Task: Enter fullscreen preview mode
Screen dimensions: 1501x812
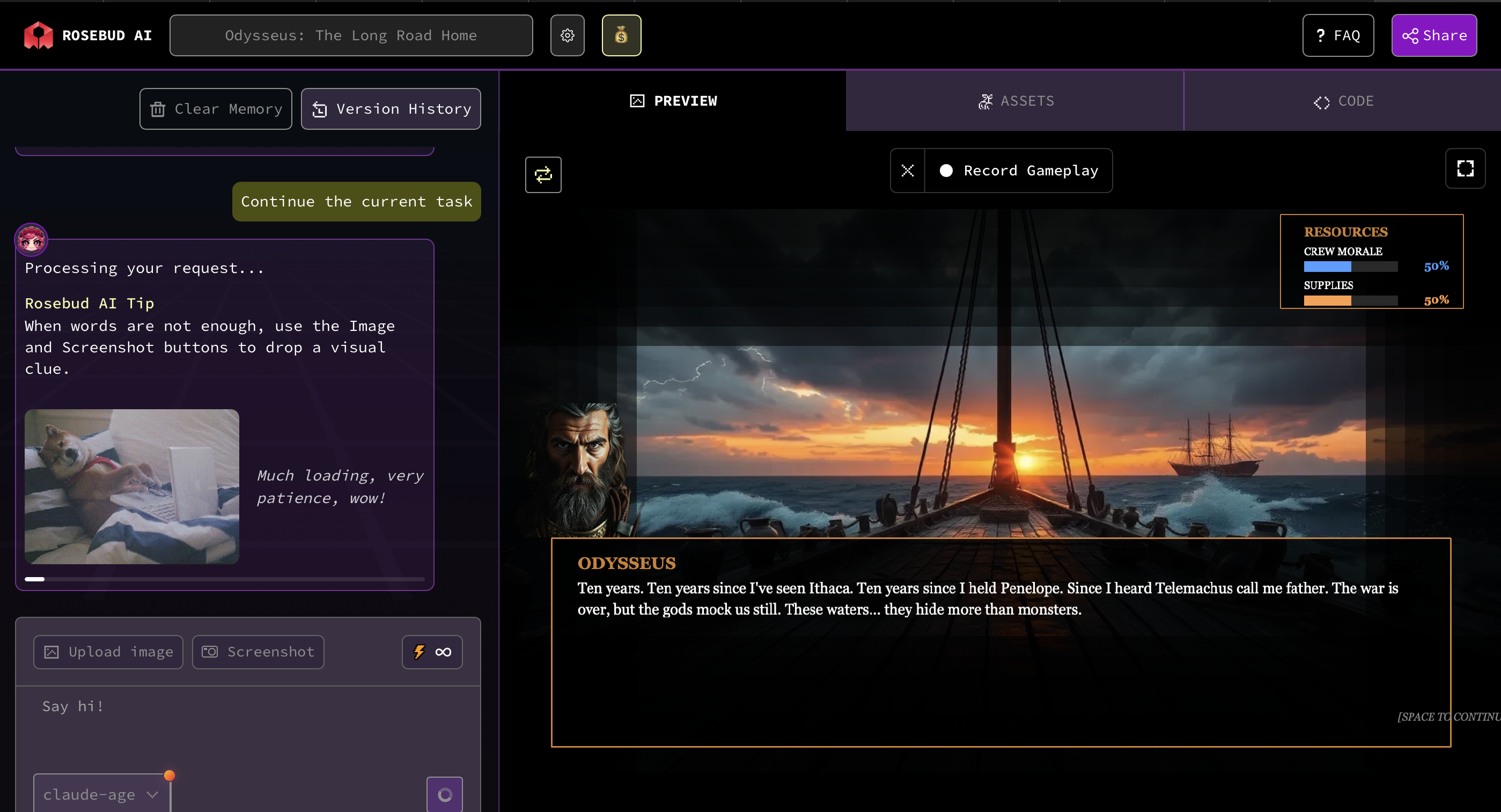Action: 1465,169
